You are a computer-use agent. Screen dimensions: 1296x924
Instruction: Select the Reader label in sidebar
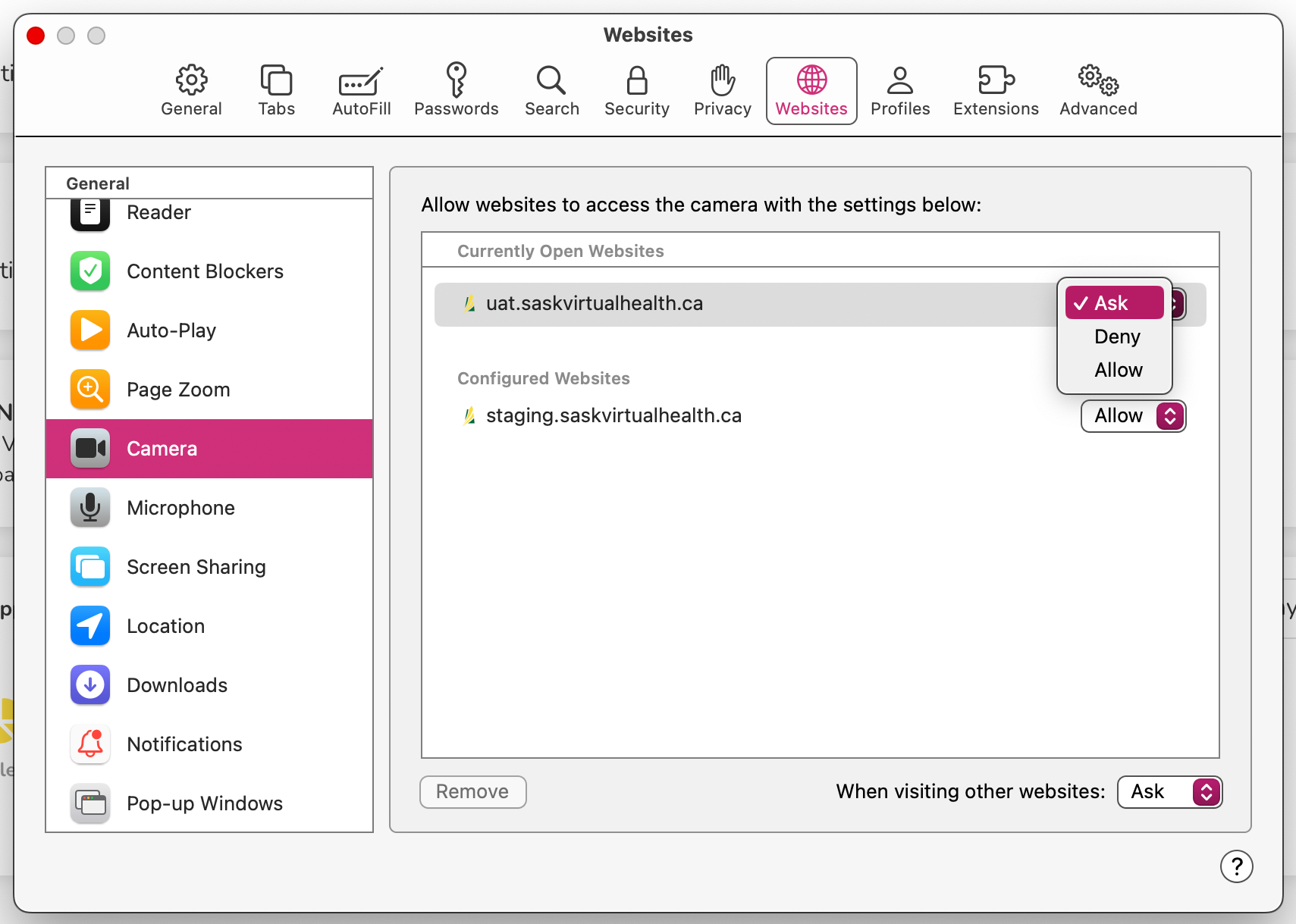158,212
